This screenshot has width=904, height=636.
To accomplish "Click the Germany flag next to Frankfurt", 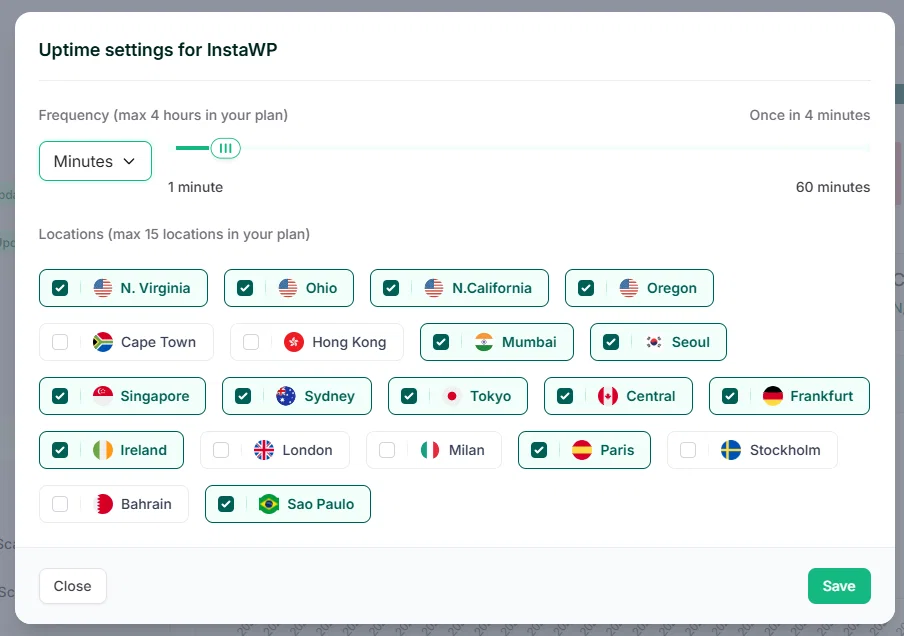I will point(773,396).
